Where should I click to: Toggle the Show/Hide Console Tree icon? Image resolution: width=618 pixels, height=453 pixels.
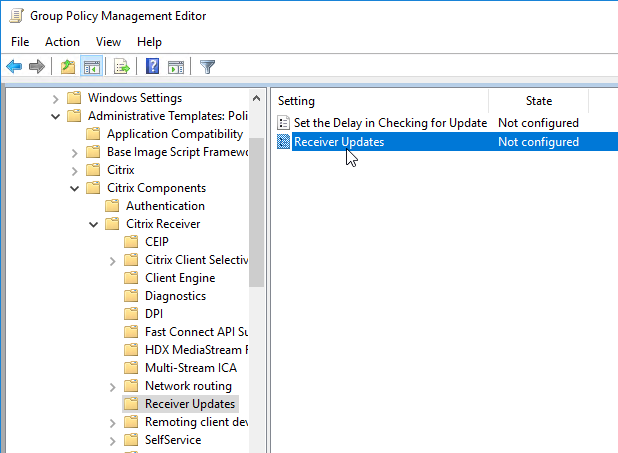pos(92,67)
